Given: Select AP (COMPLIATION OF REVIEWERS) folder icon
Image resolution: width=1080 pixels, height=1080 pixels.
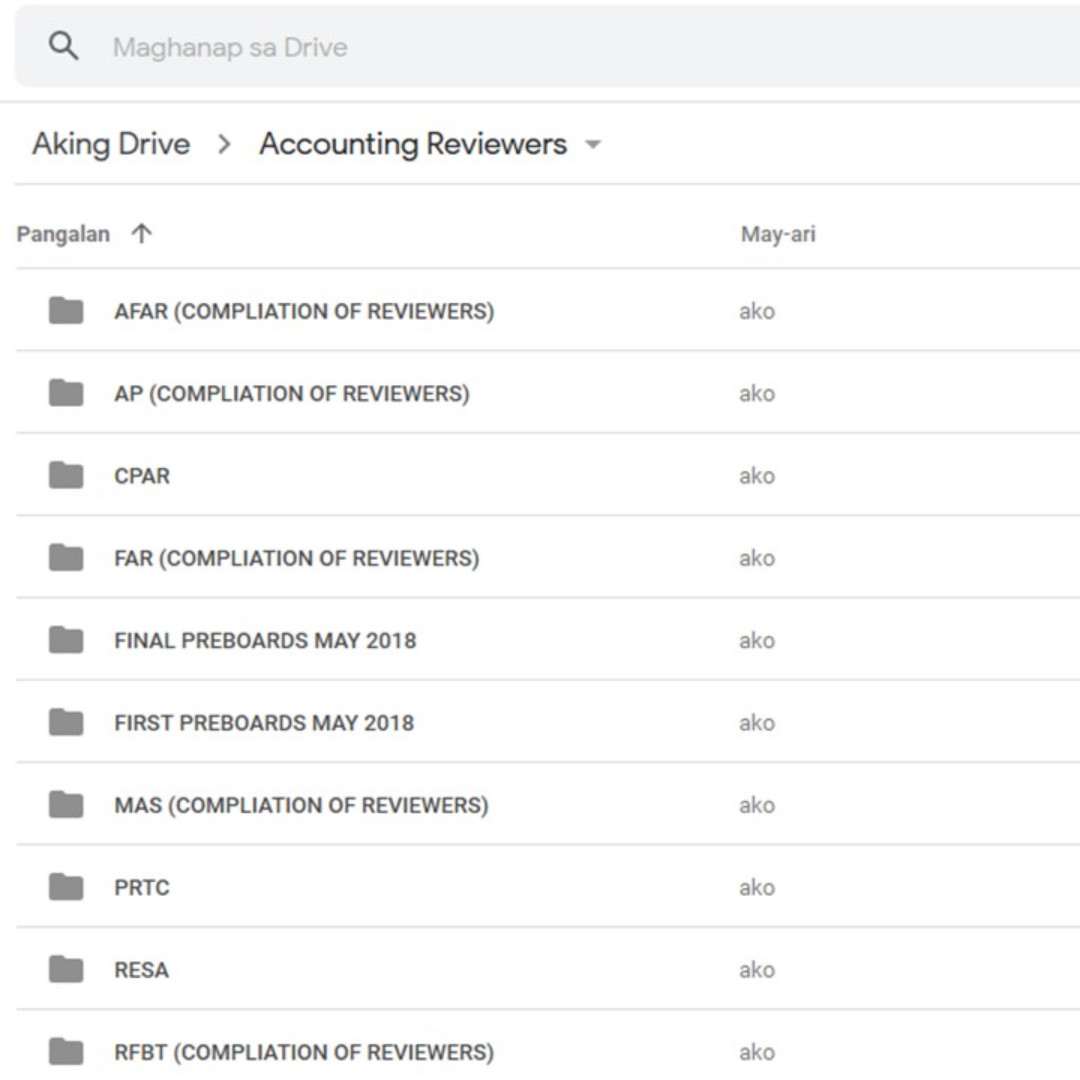Looking at the screenshot, I should pos(66,393).
